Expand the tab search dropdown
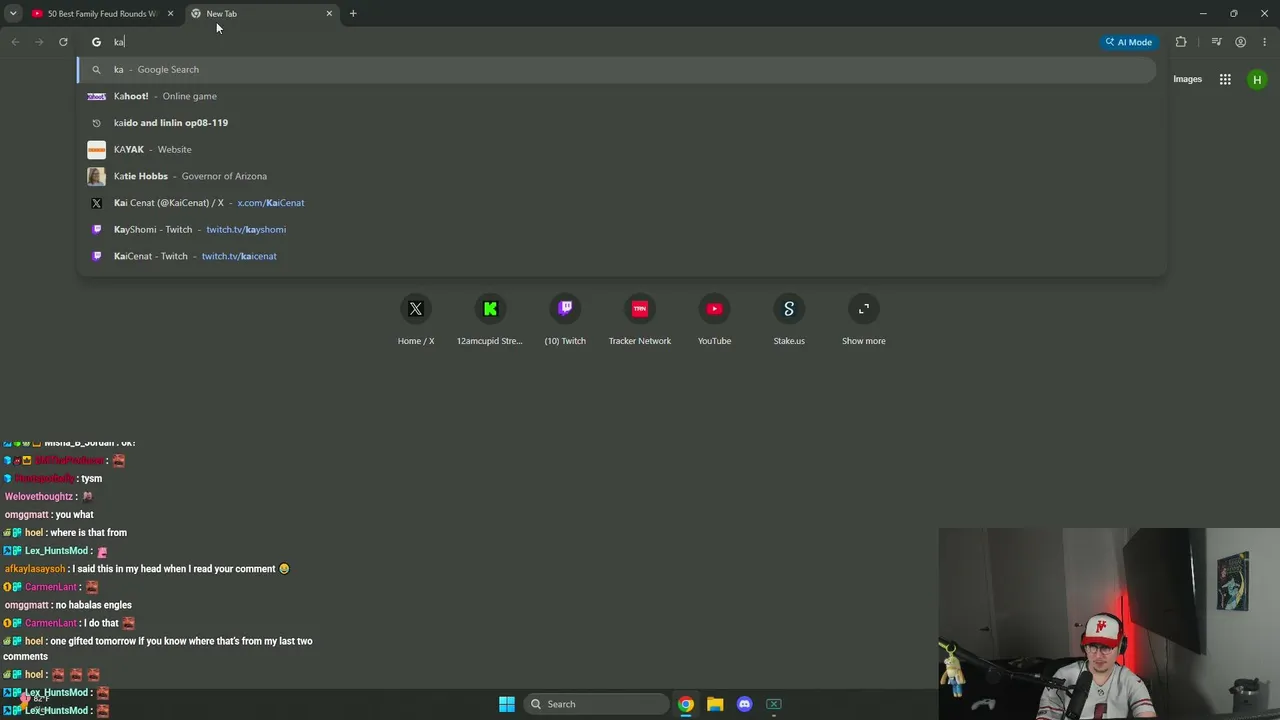 [13, 14]
